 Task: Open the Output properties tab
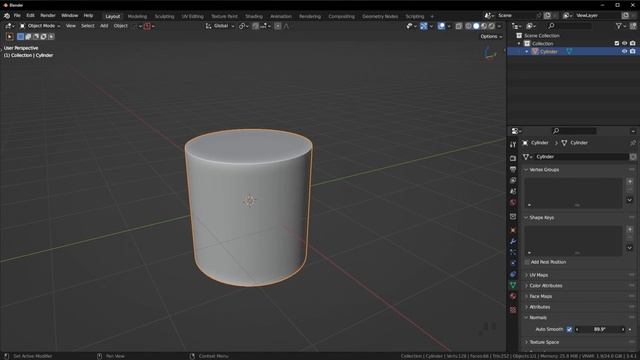(513, 169)
